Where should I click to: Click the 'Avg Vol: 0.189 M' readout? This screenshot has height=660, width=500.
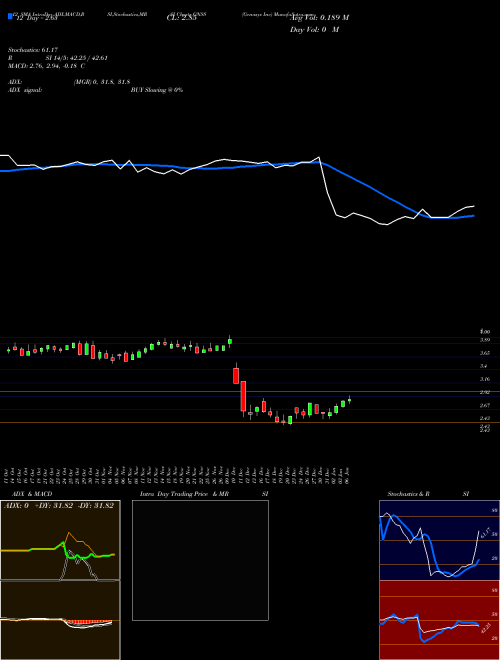(x=319, y=17)
